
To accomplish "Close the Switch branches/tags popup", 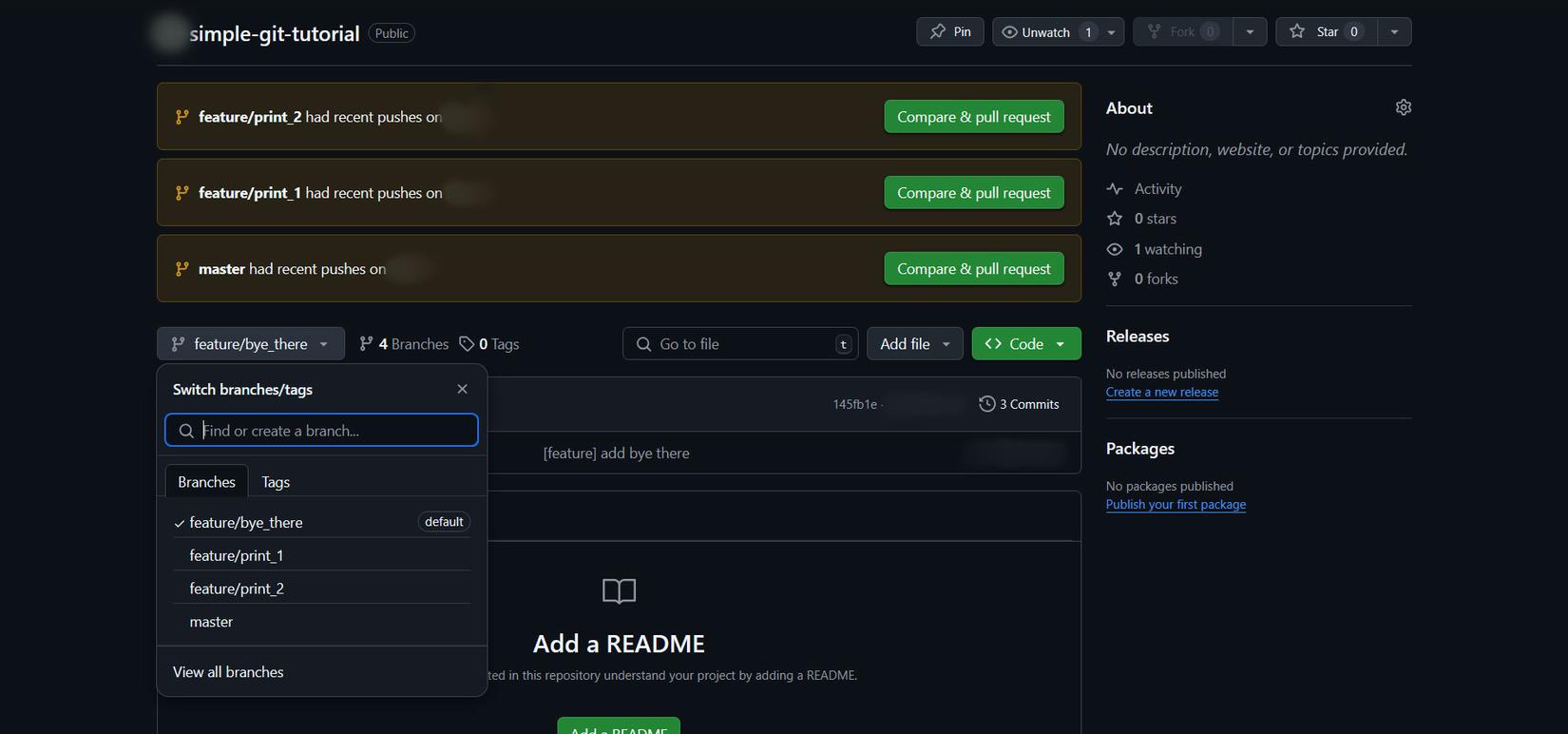I will click(462, 389).
